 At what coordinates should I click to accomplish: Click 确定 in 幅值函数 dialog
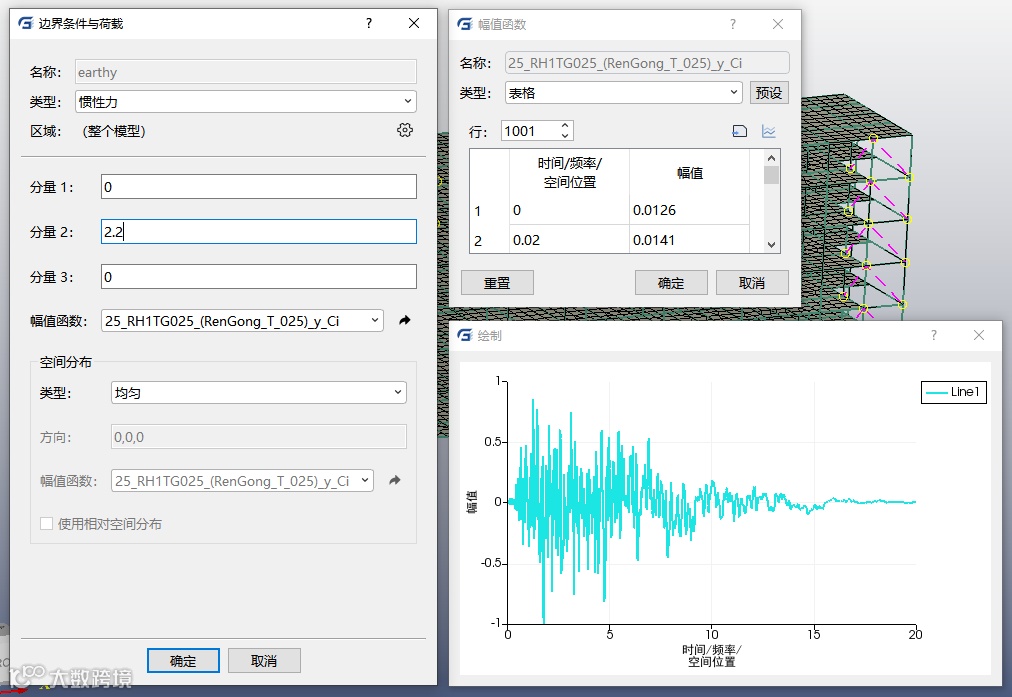(x=671, y=283)
